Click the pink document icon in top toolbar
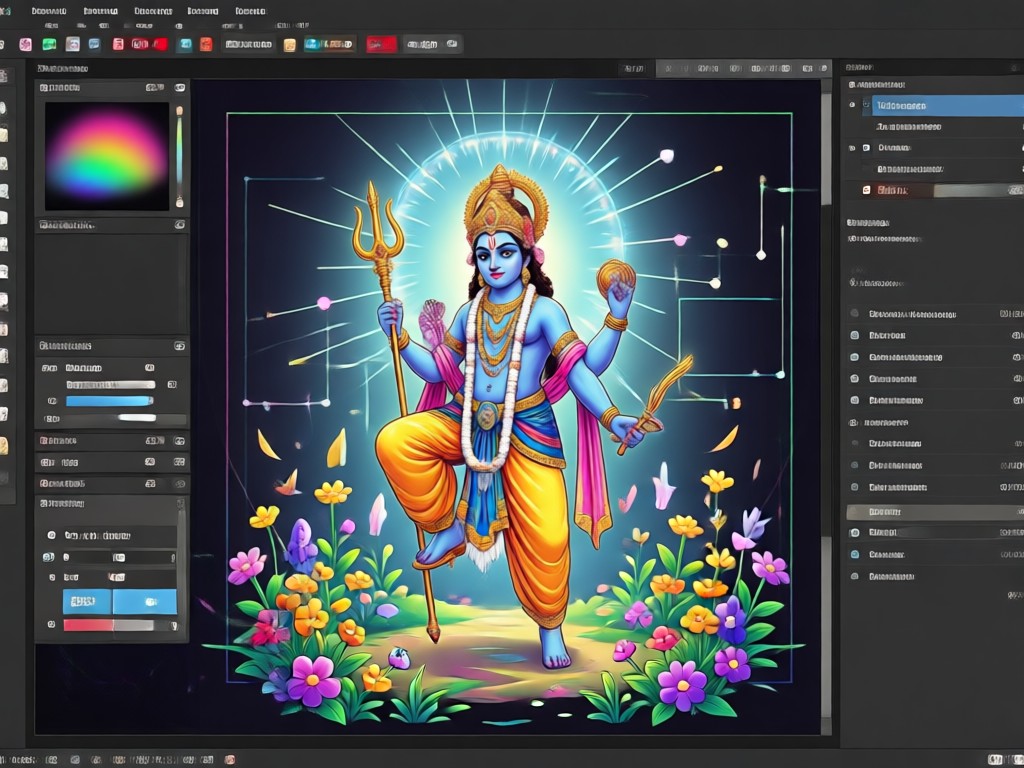Image resolution: width=1024 pixels, height=768 pixels. point(118,44)
